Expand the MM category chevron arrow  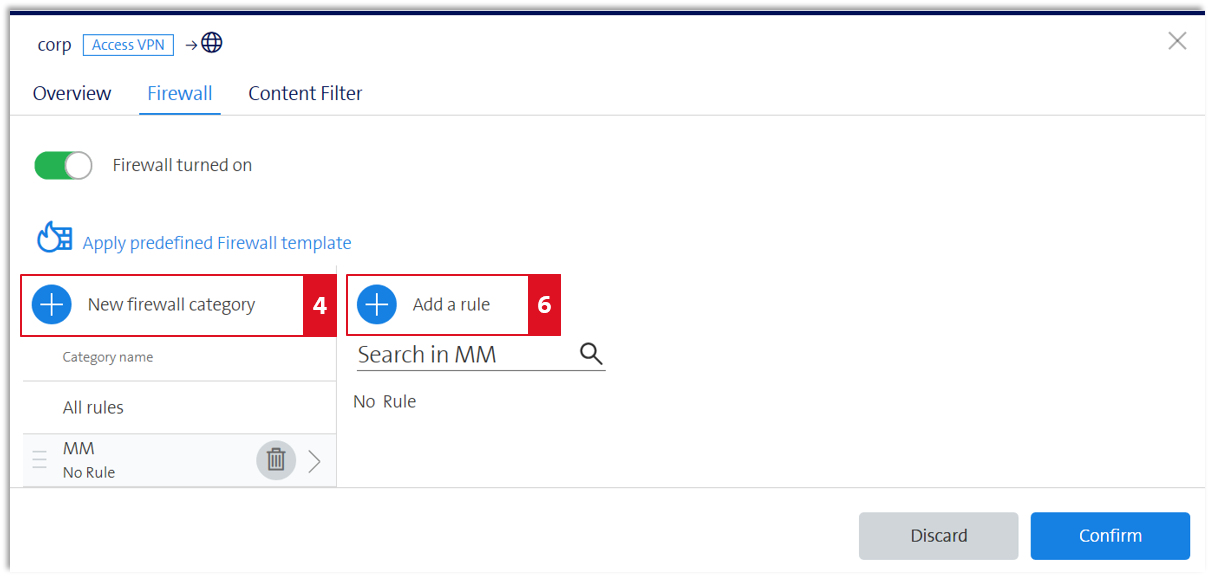pos(315,461)
